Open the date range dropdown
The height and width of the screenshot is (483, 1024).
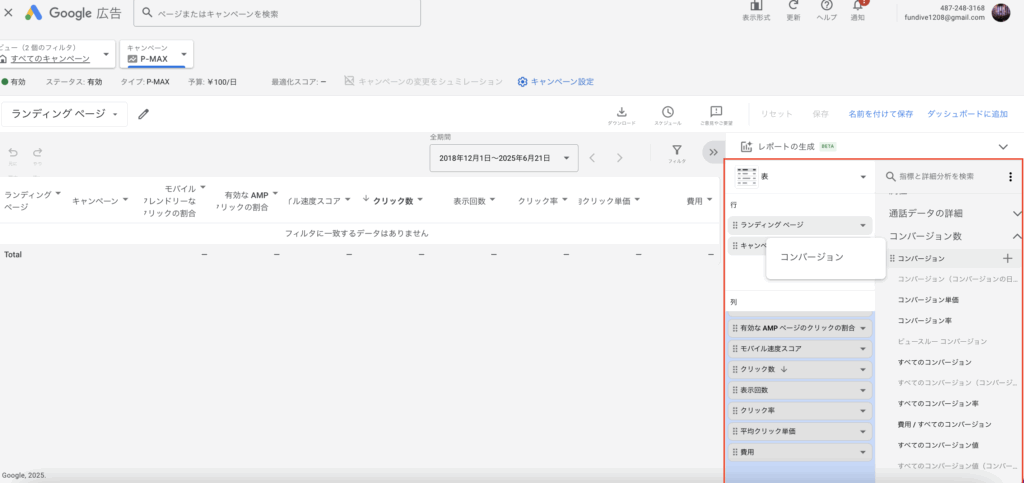503,158
